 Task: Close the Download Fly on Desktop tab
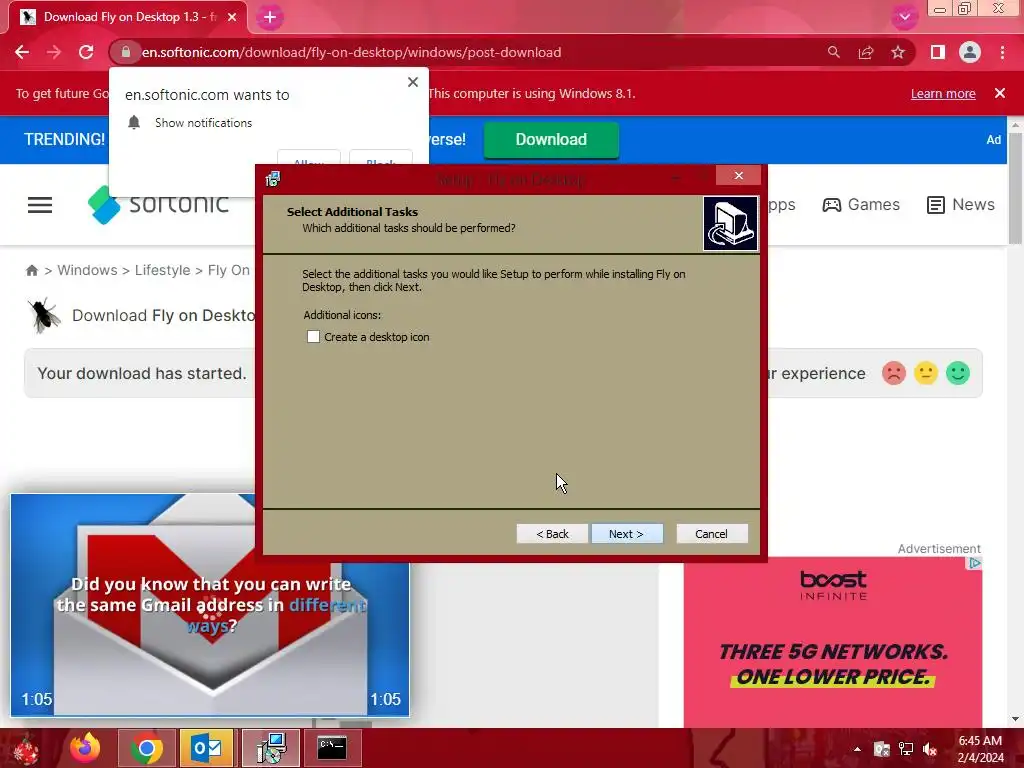click(232, 17)
